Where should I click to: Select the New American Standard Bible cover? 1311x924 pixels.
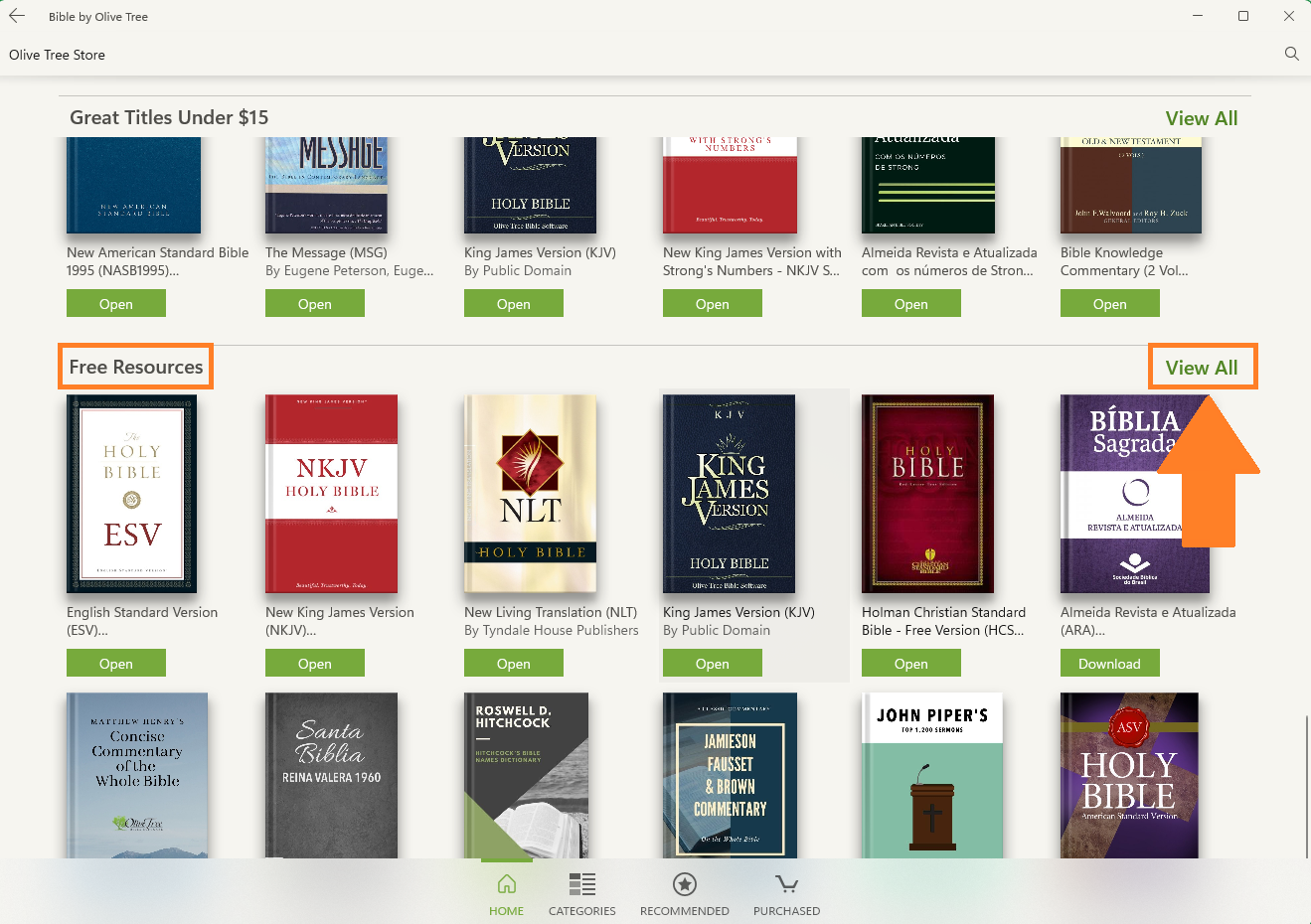click(x=134, y=186)
